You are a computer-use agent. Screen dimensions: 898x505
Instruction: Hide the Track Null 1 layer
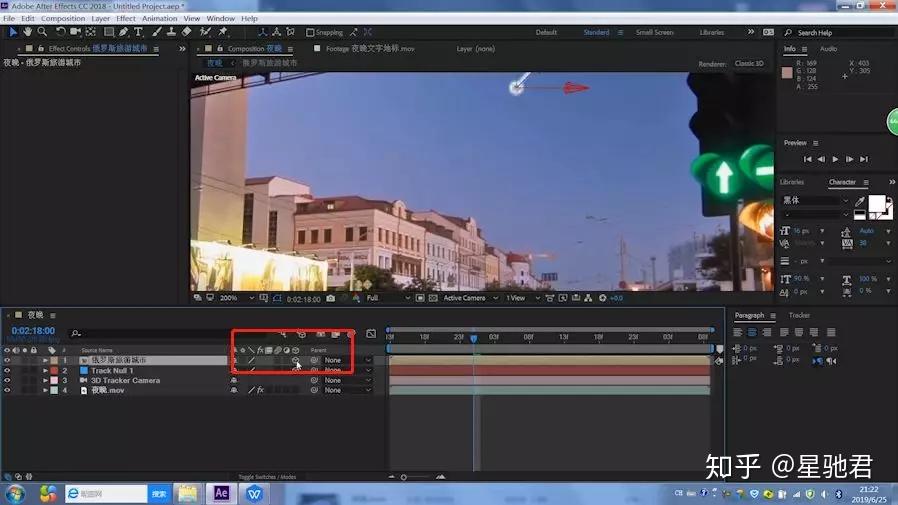click(7, 371)
